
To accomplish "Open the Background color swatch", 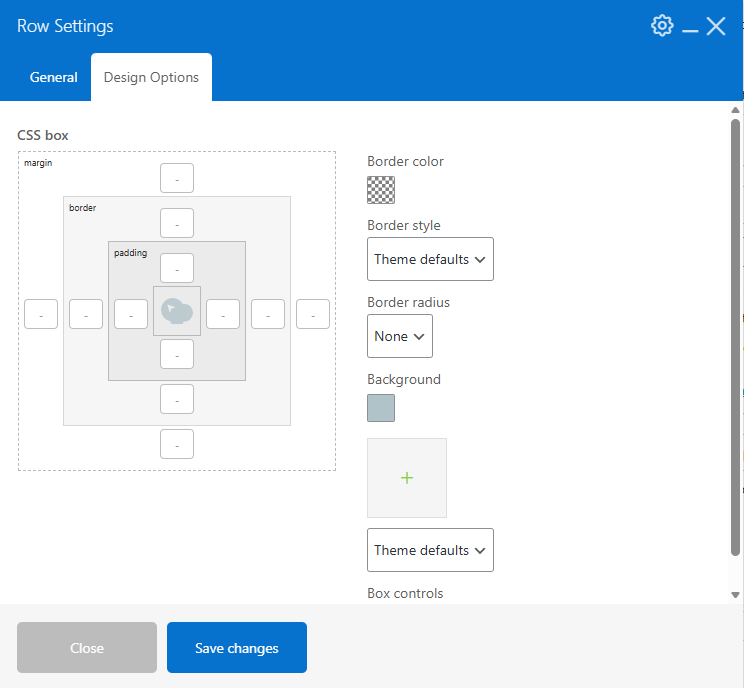I will (381, 408).
